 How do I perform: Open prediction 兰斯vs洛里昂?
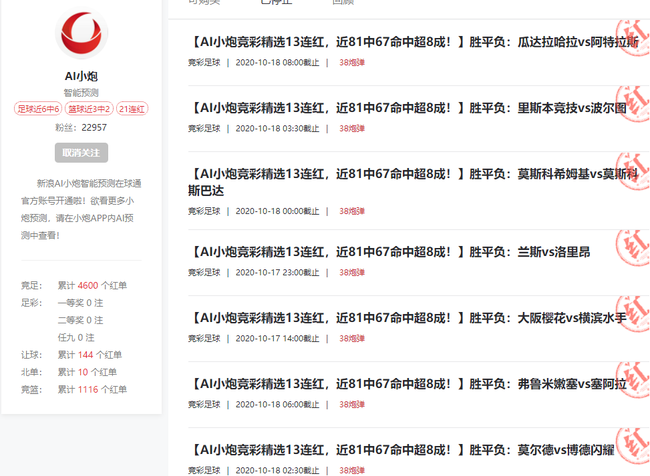389,252
